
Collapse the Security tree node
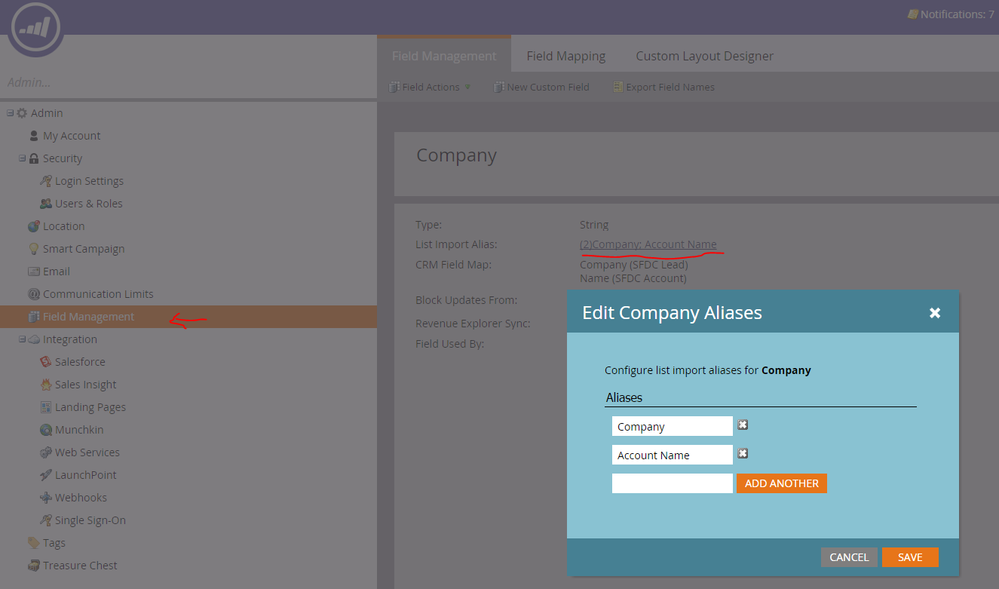coord(22,158)
